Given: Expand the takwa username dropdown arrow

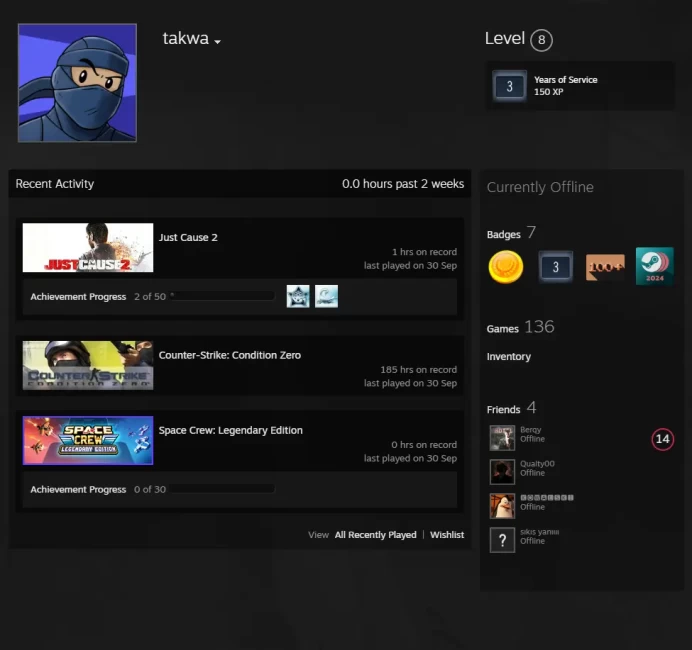Looking at the screenshot, I should click(217, 41).
